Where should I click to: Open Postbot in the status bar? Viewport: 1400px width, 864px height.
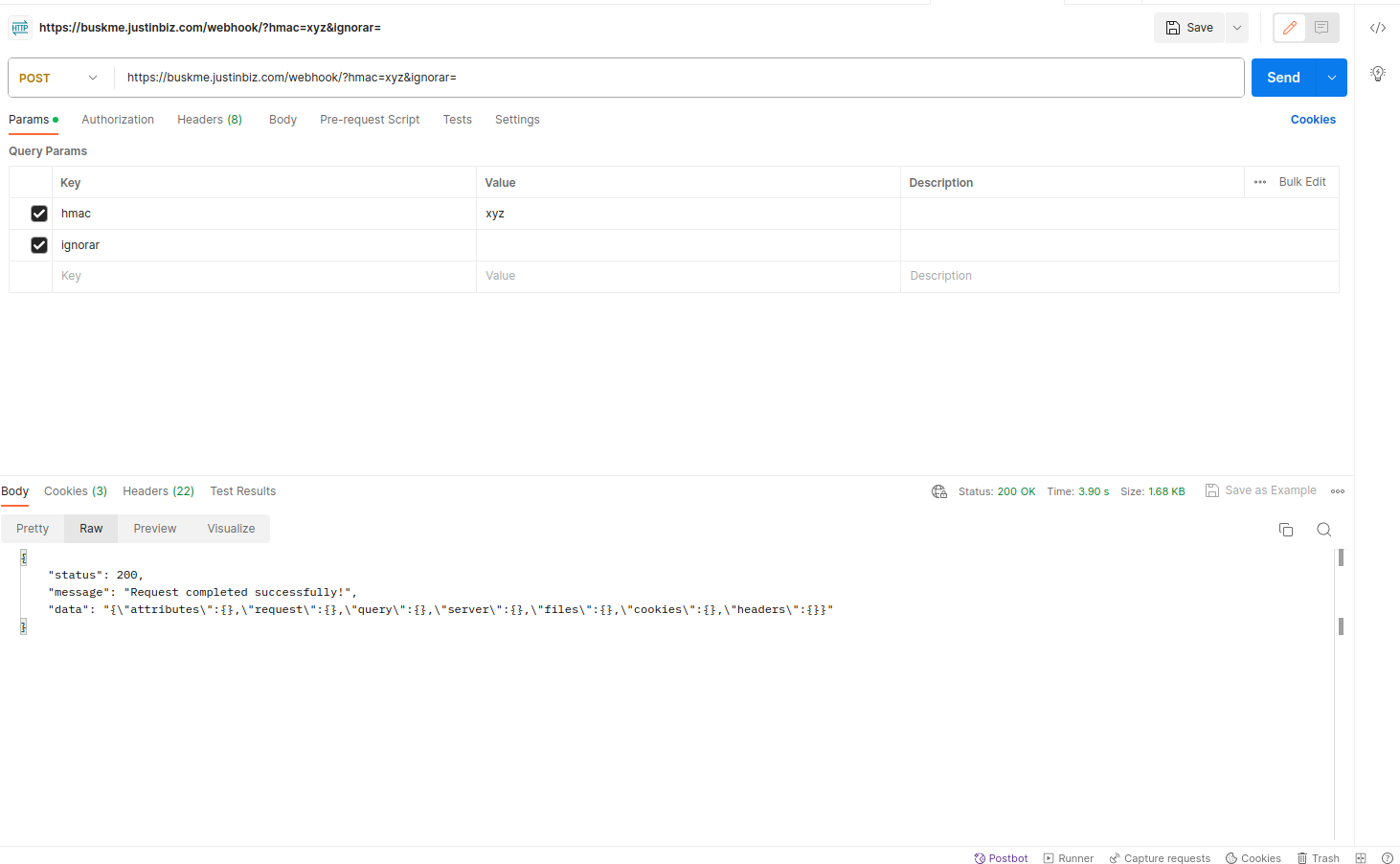pyautogui.click(x=1001, y=858)
